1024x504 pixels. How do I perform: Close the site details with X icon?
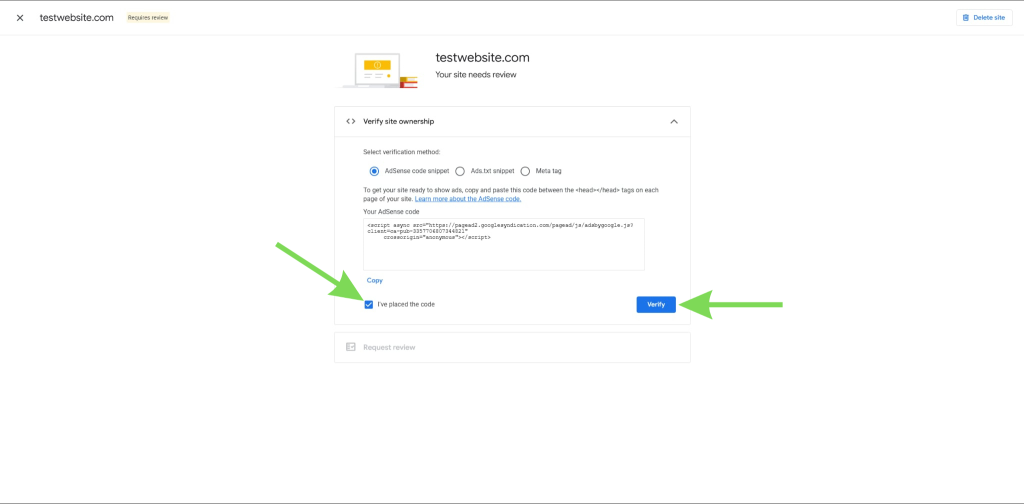tap(20, 18)
